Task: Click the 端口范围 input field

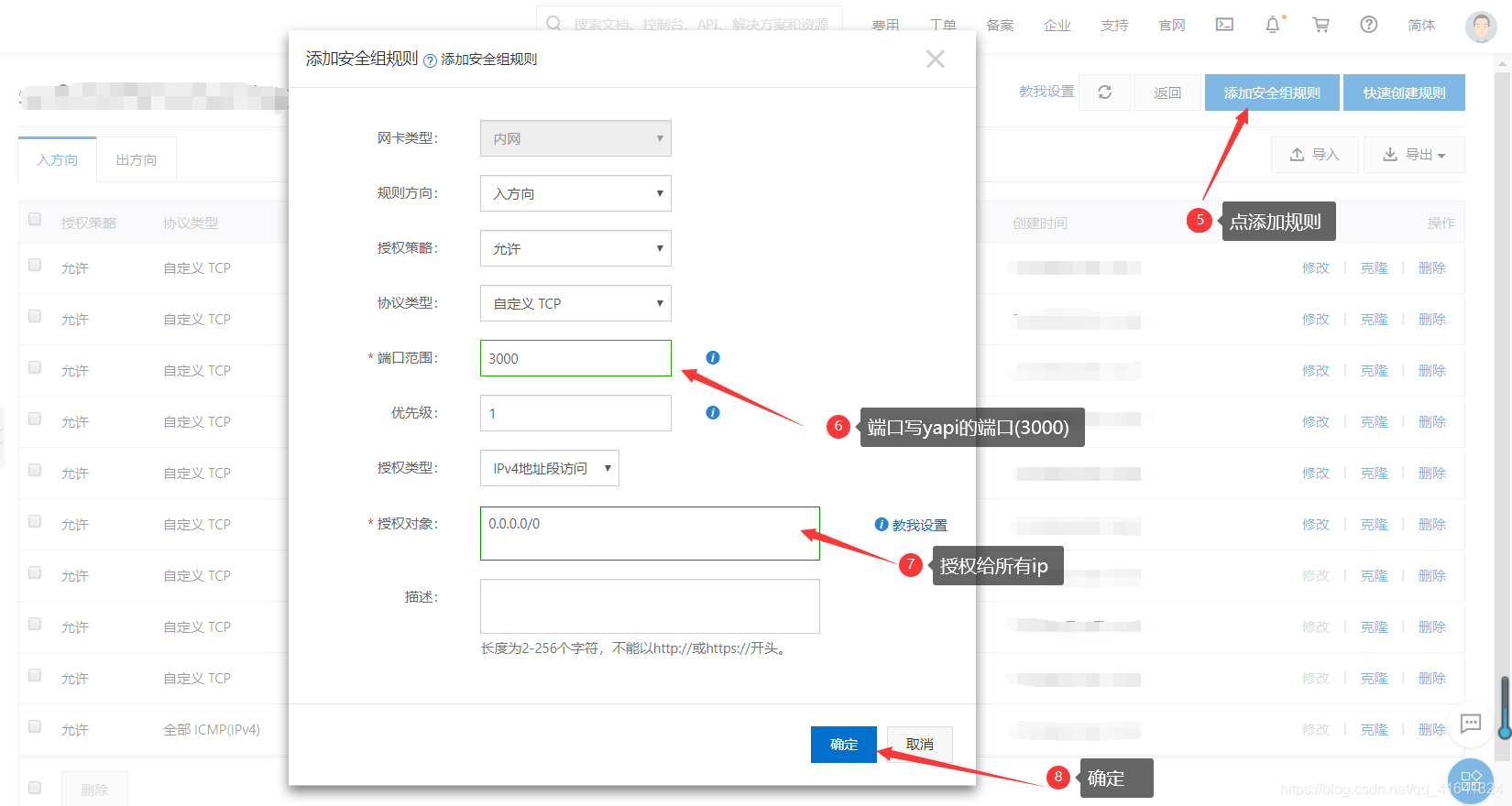Action: point(575,358)
